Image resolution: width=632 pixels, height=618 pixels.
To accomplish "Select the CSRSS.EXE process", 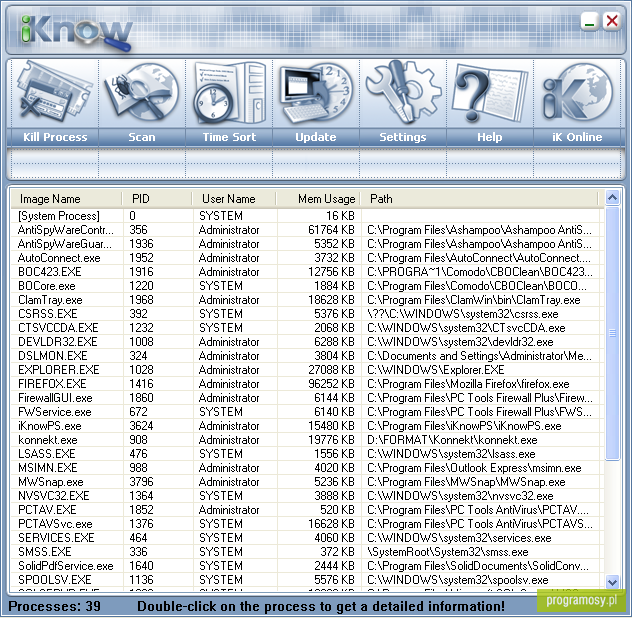I will click(307, 314).
